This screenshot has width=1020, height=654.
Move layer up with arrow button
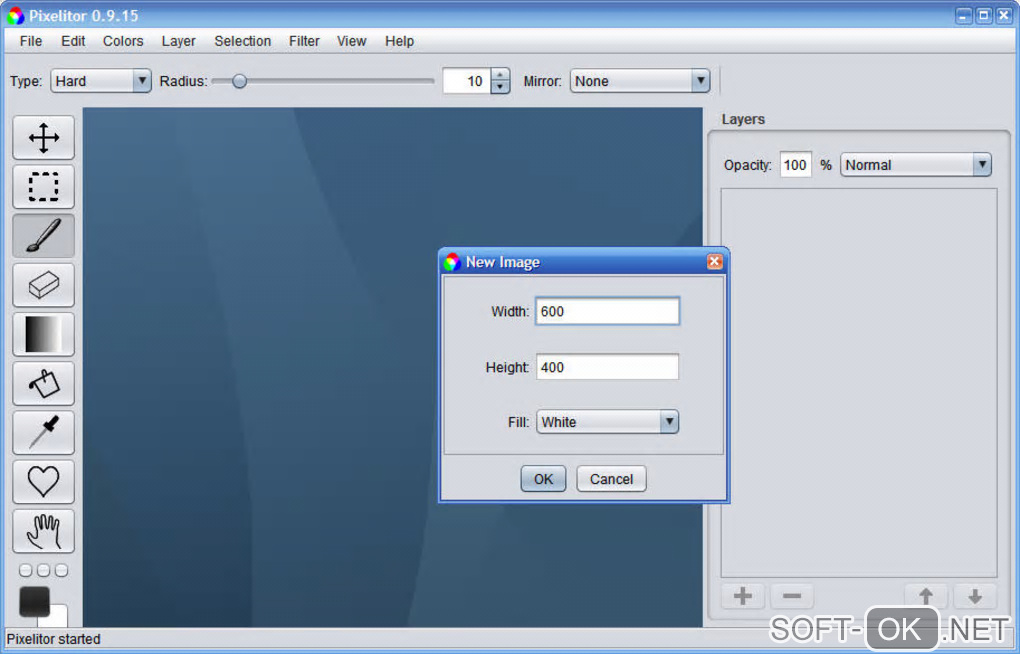tap(926, 596)
